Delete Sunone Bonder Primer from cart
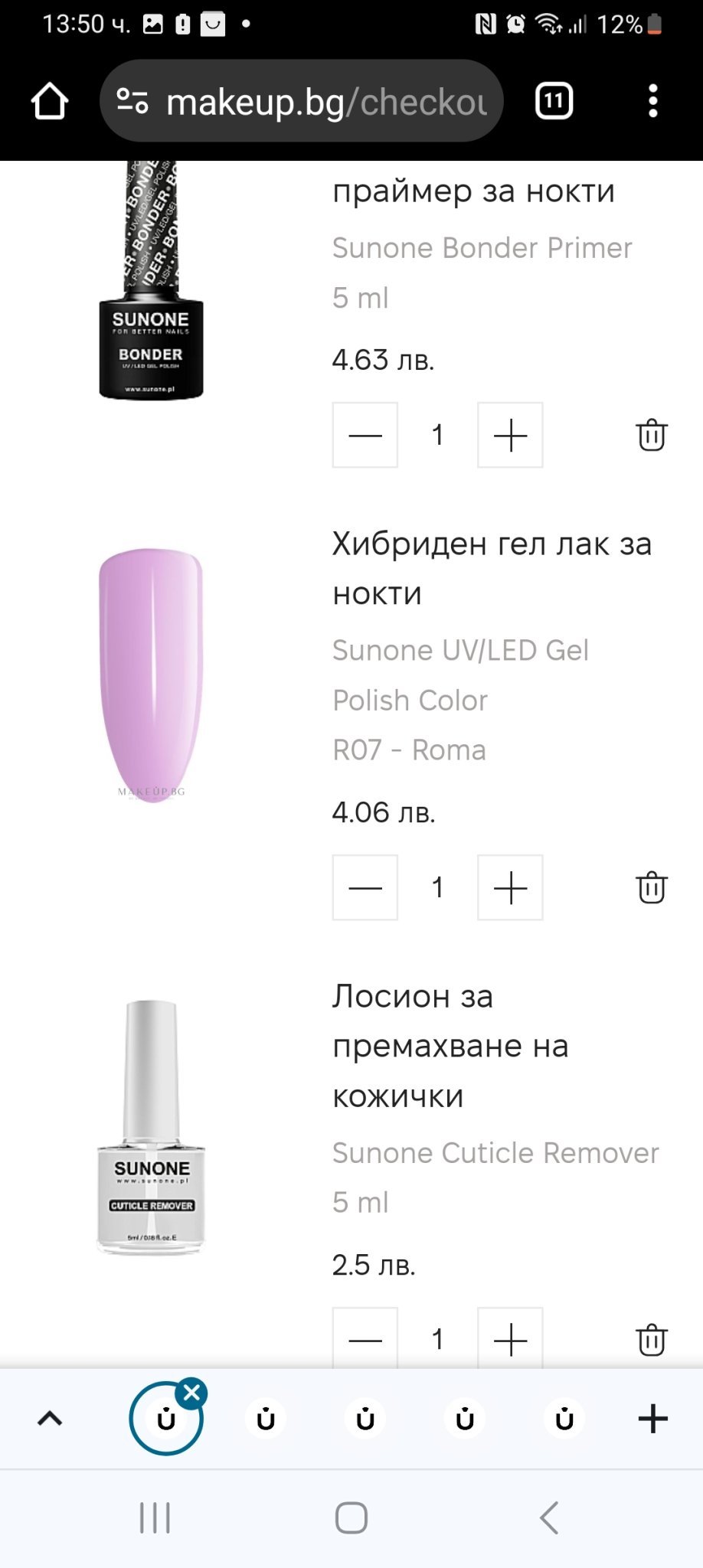 [x=652, y=435]
